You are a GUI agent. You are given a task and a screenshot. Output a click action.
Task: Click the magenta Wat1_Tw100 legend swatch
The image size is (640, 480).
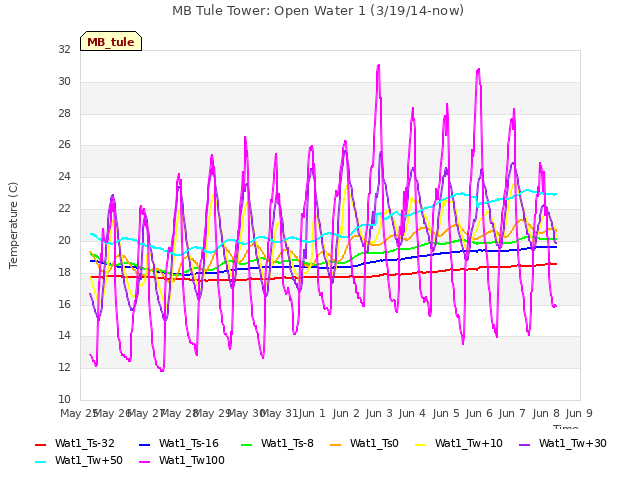click(x=144, y=462)
